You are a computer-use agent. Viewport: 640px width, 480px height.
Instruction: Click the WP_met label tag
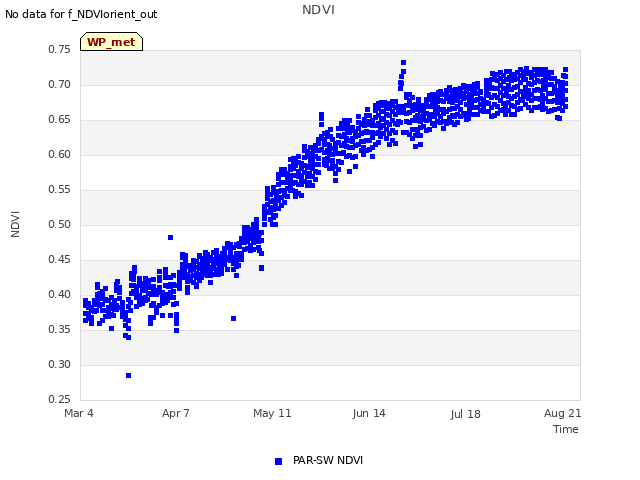click(111, 42)
